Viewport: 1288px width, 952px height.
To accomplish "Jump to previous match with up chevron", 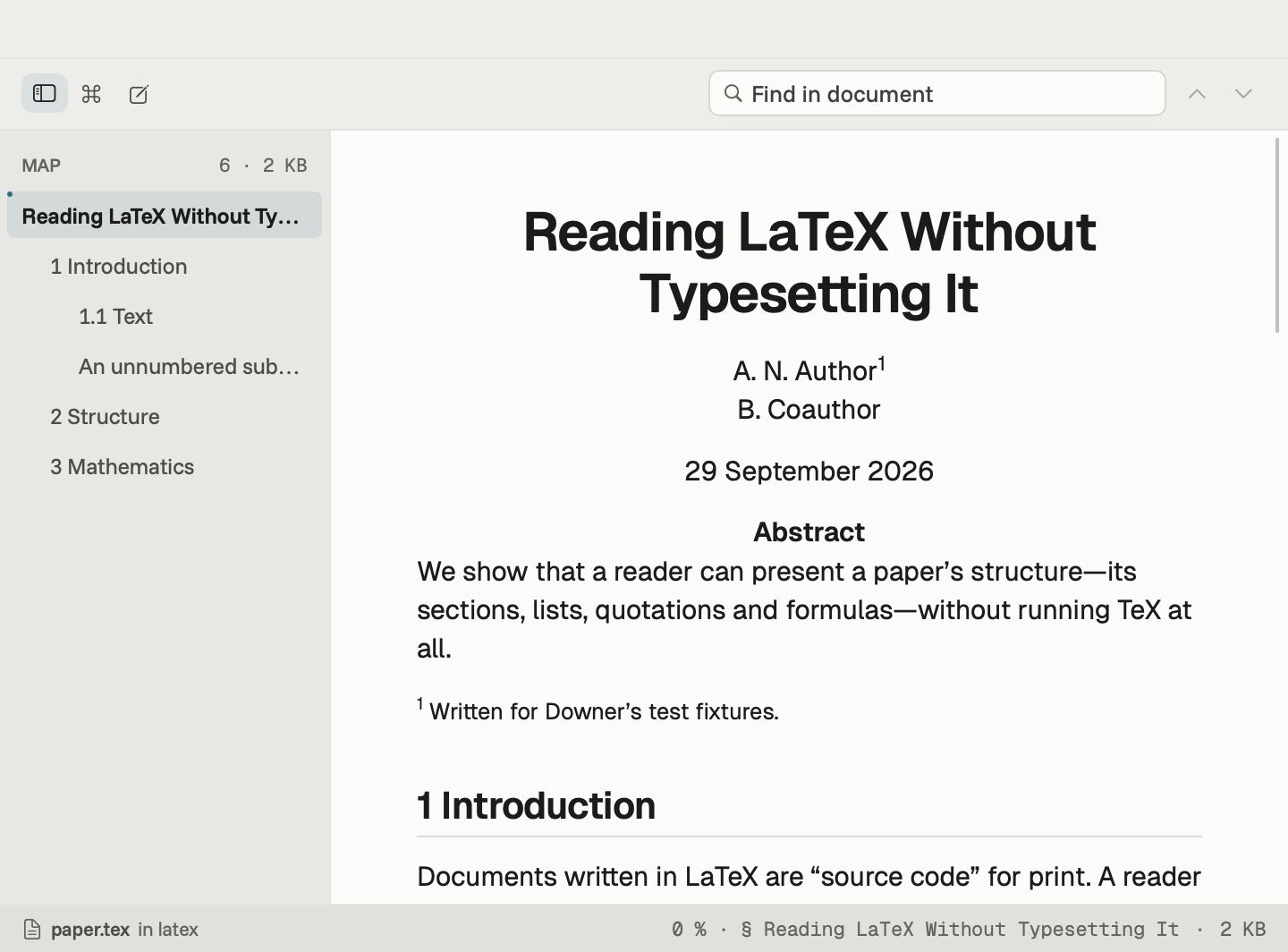I will tap(1197, 93).
